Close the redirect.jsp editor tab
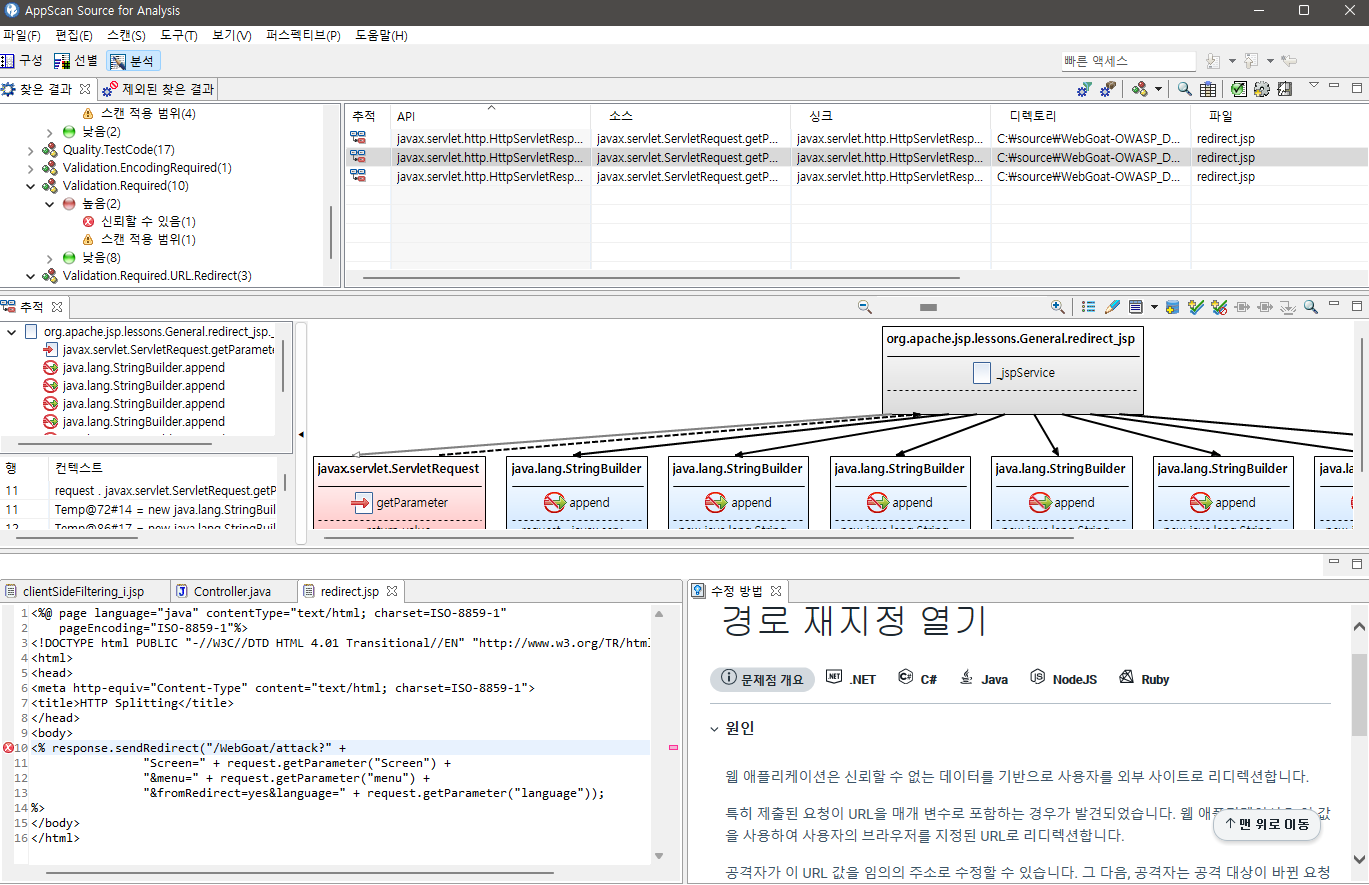This screenshot has width=1369, height=885. 392,591
